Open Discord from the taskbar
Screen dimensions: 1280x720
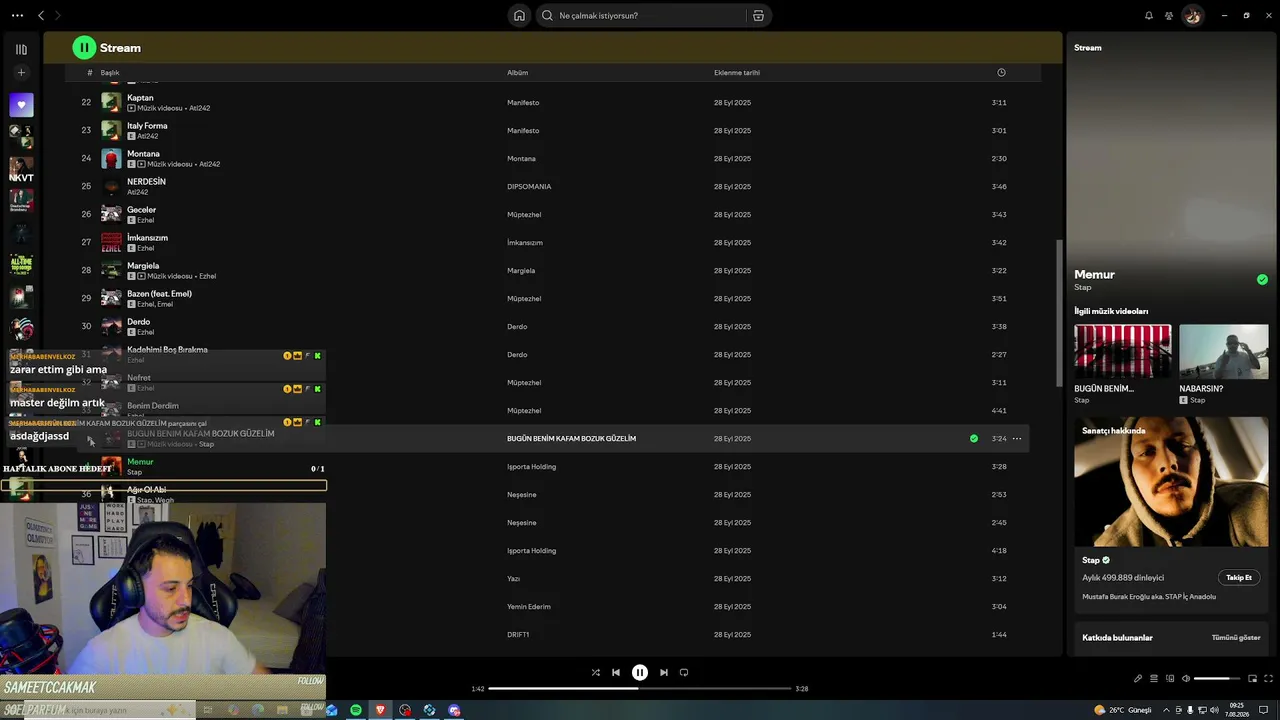pos(454,710)
